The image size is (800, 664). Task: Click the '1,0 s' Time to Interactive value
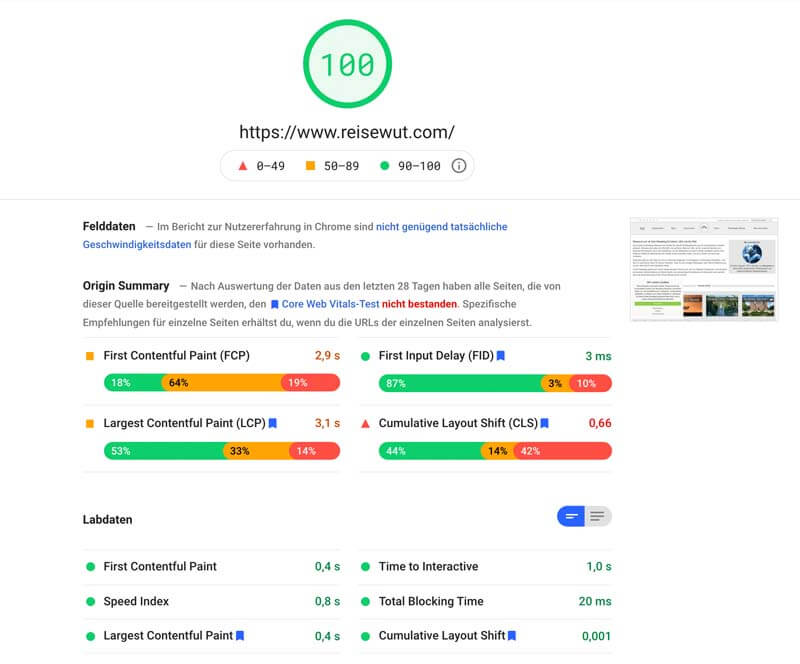click(x=599, y=567)
